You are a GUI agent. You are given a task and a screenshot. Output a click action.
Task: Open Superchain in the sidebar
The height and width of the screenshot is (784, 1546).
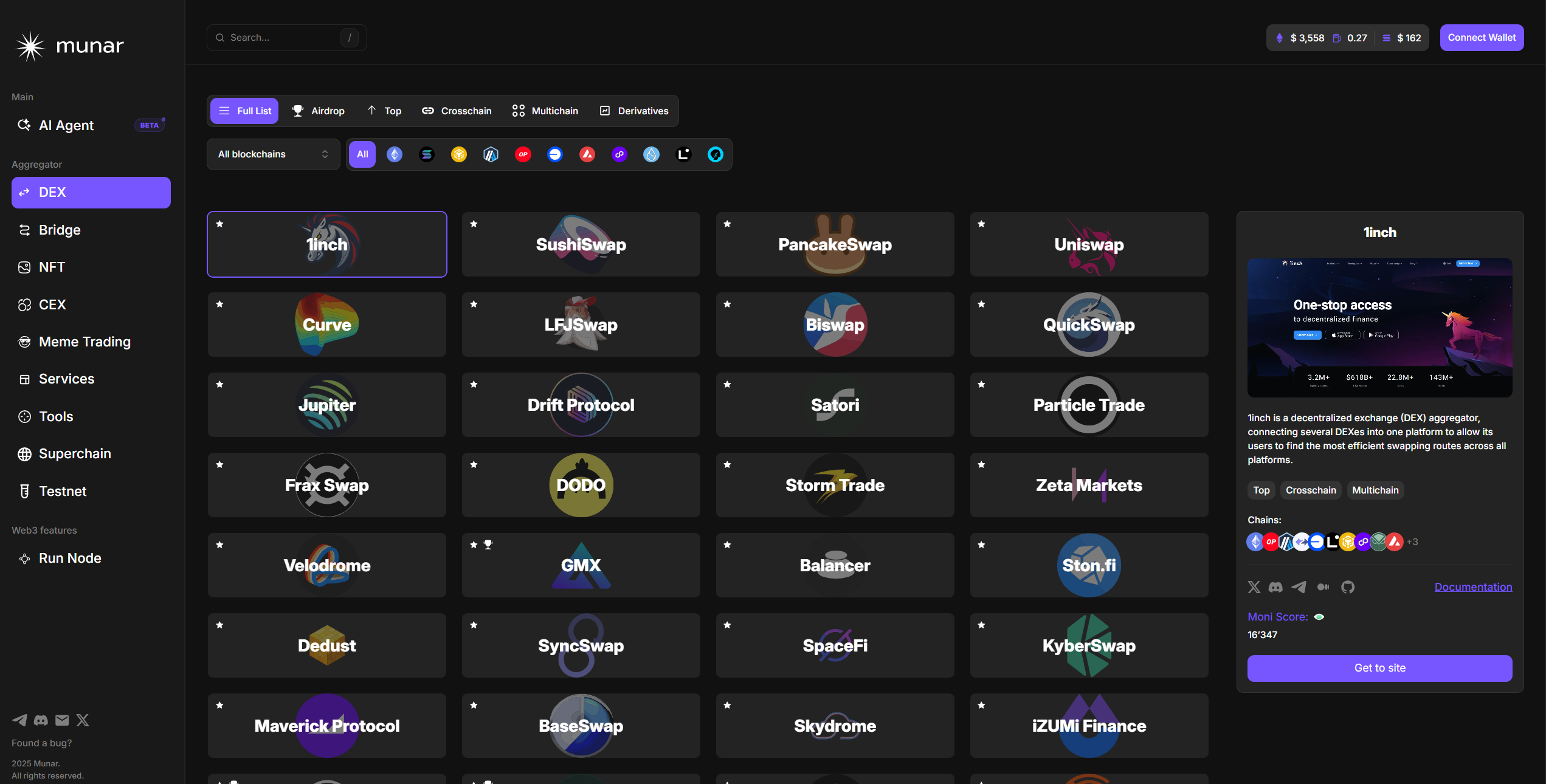91,453
